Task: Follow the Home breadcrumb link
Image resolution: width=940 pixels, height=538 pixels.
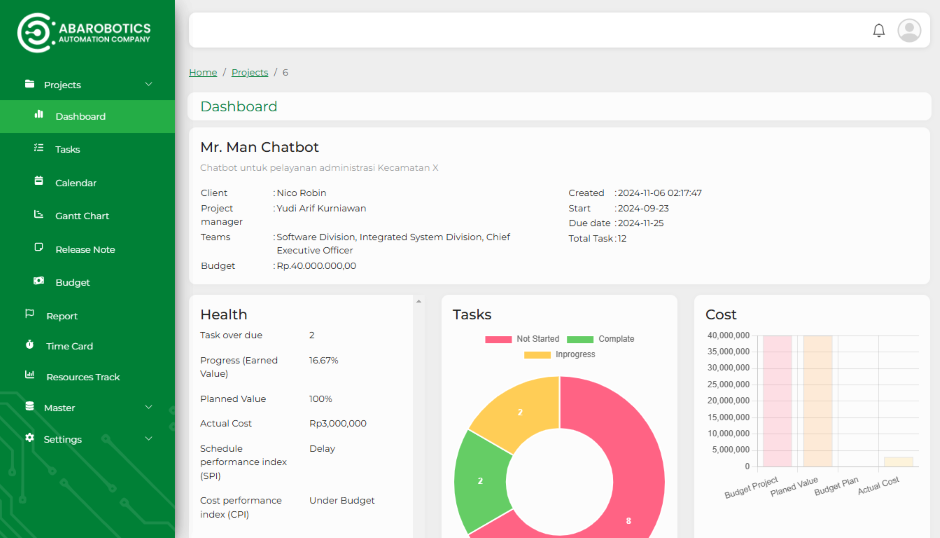Action: (203, 72)
